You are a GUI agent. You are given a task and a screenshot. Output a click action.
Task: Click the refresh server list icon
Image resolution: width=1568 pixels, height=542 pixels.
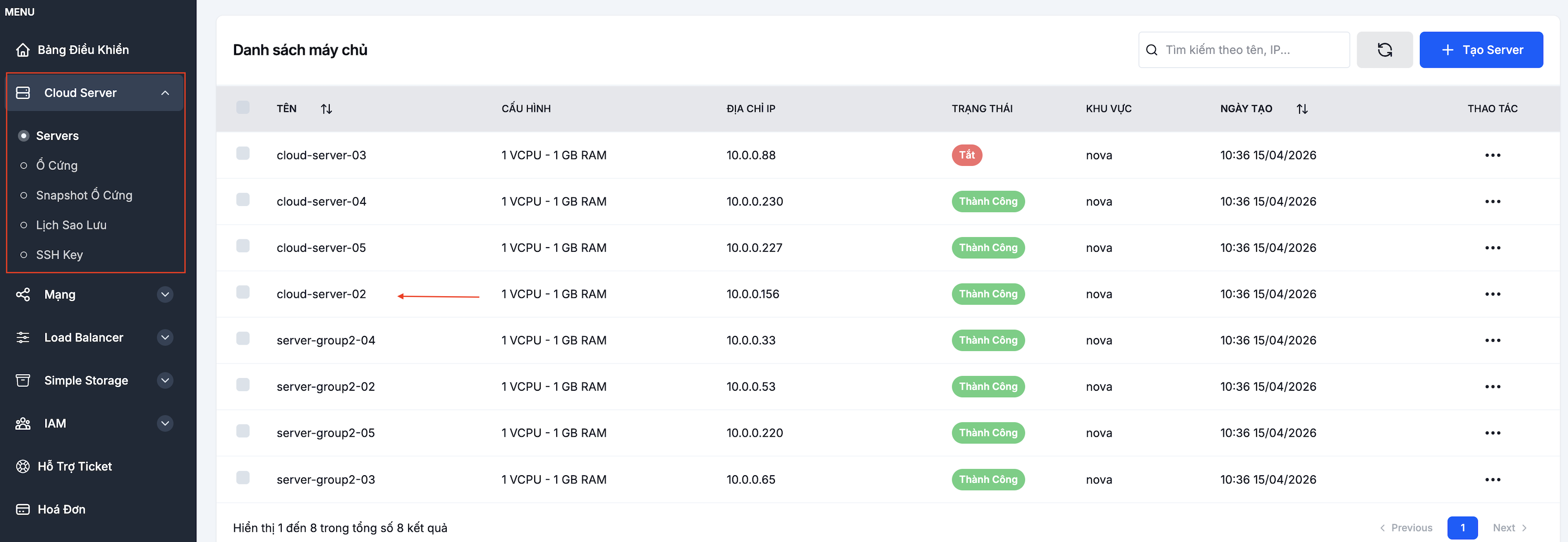pyautogui.click(x=1384, y=50)
